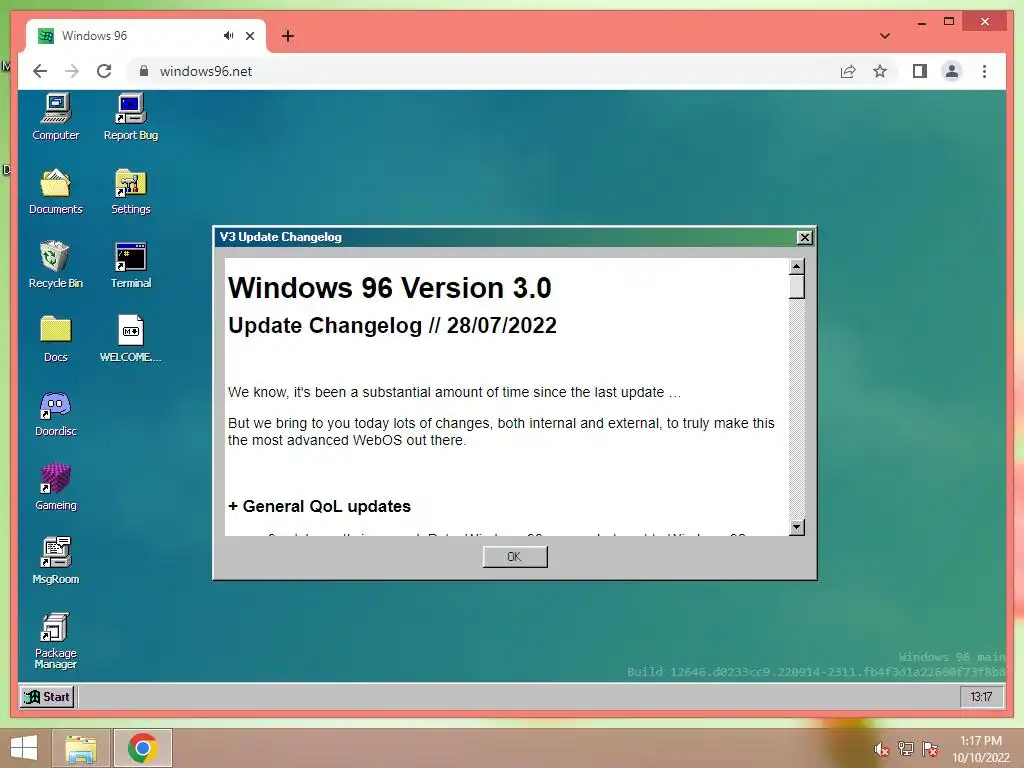
Task: Open the Chrome profile avatar
Action: click(x=952, y=71)
